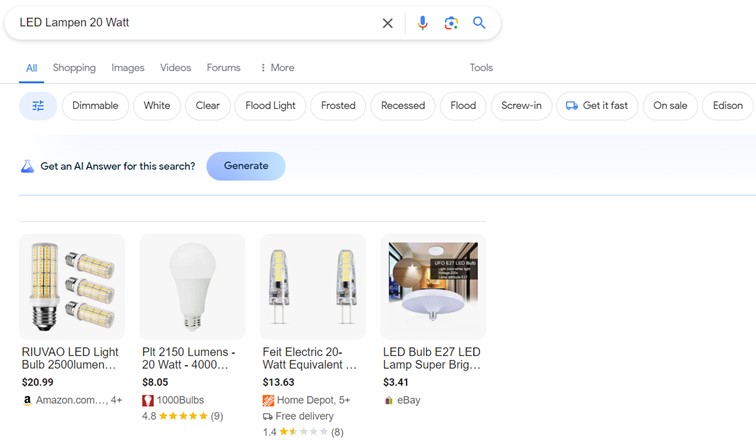756x446 pixels.
Task: Click the eBay seller logo icon
Action: 389,400
